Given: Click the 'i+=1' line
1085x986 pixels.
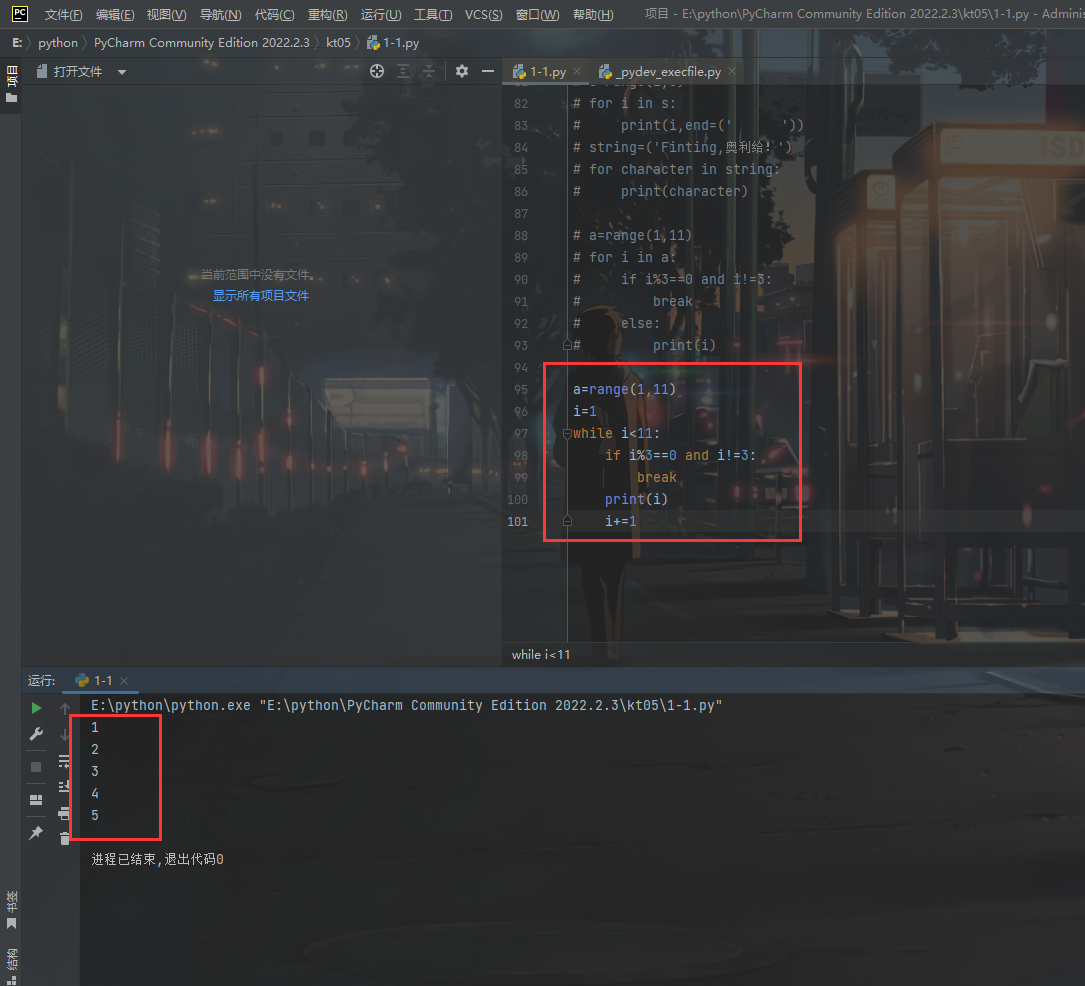Looking at the screenshot, I should 621,521.
